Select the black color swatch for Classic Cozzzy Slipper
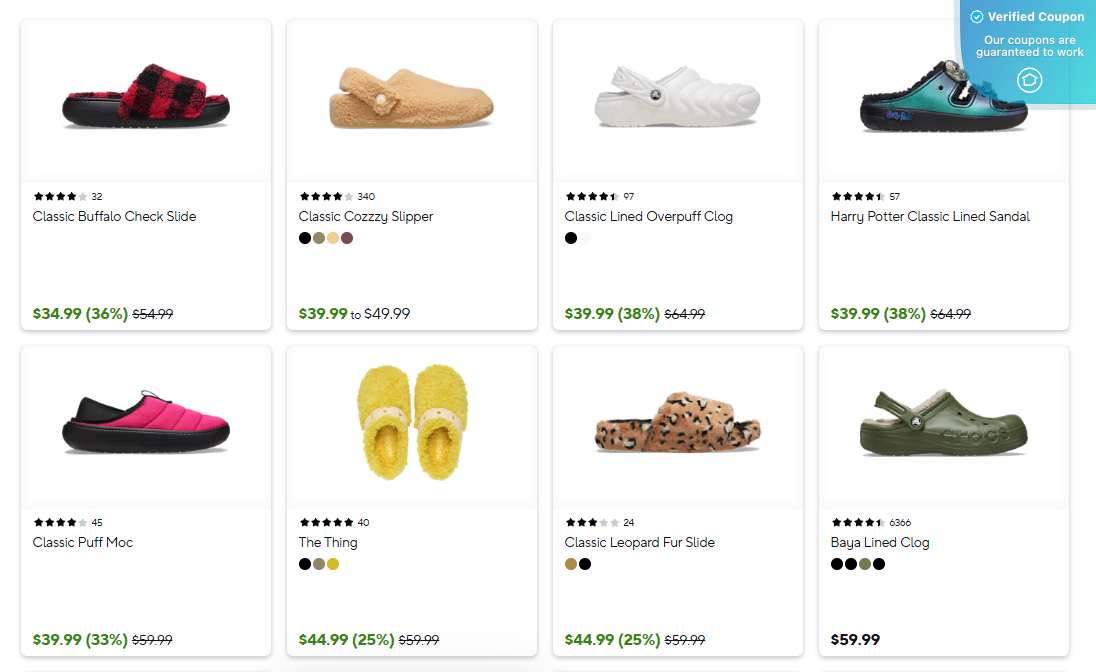 click(304, 238)
